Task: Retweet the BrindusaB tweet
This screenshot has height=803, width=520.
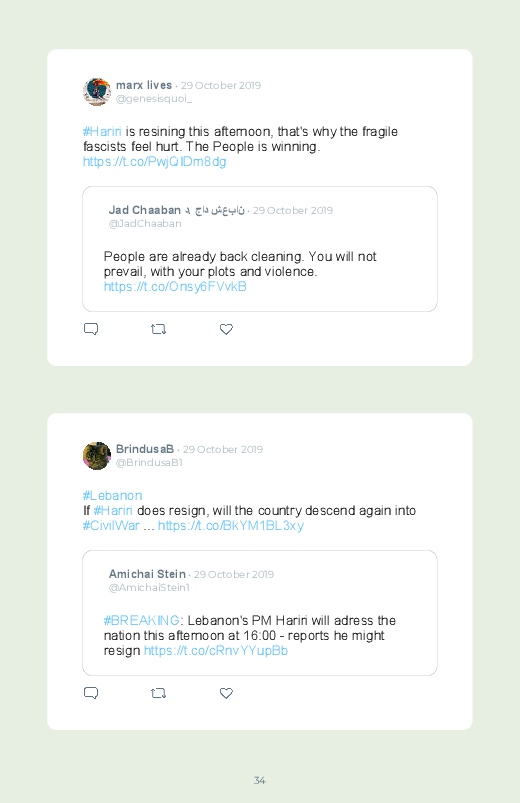Action: [158, 693]
